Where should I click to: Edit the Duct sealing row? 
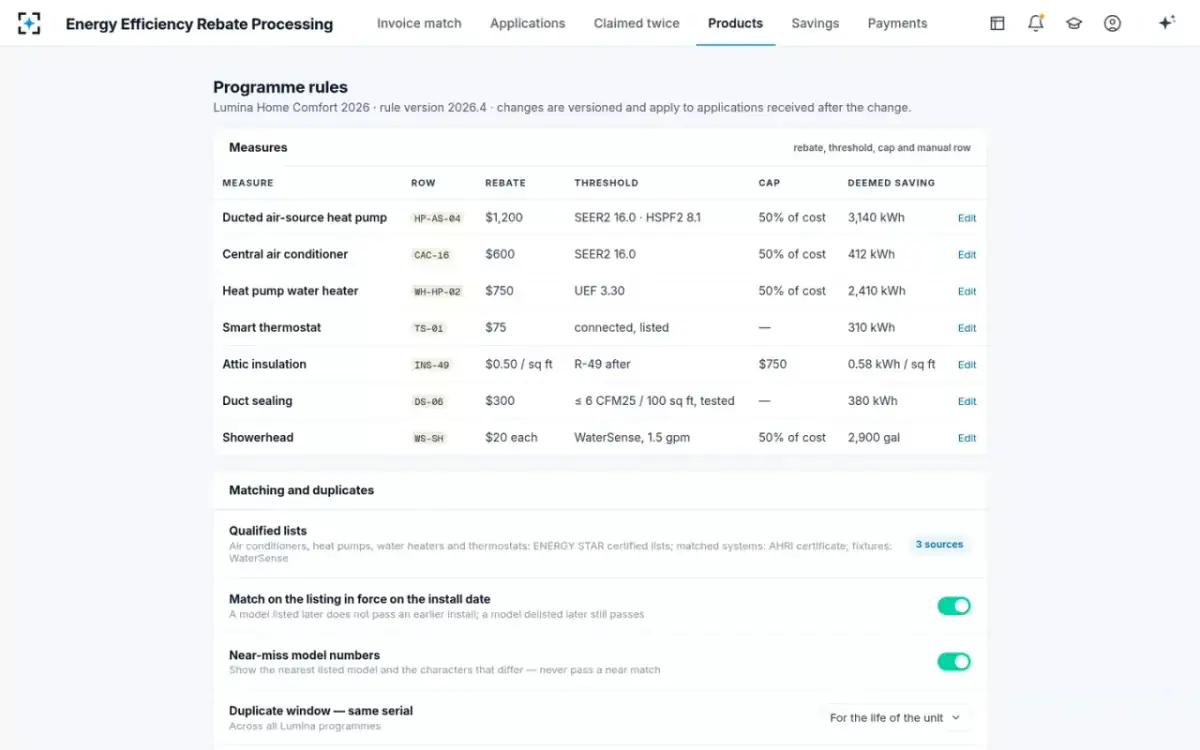(967, 401)
